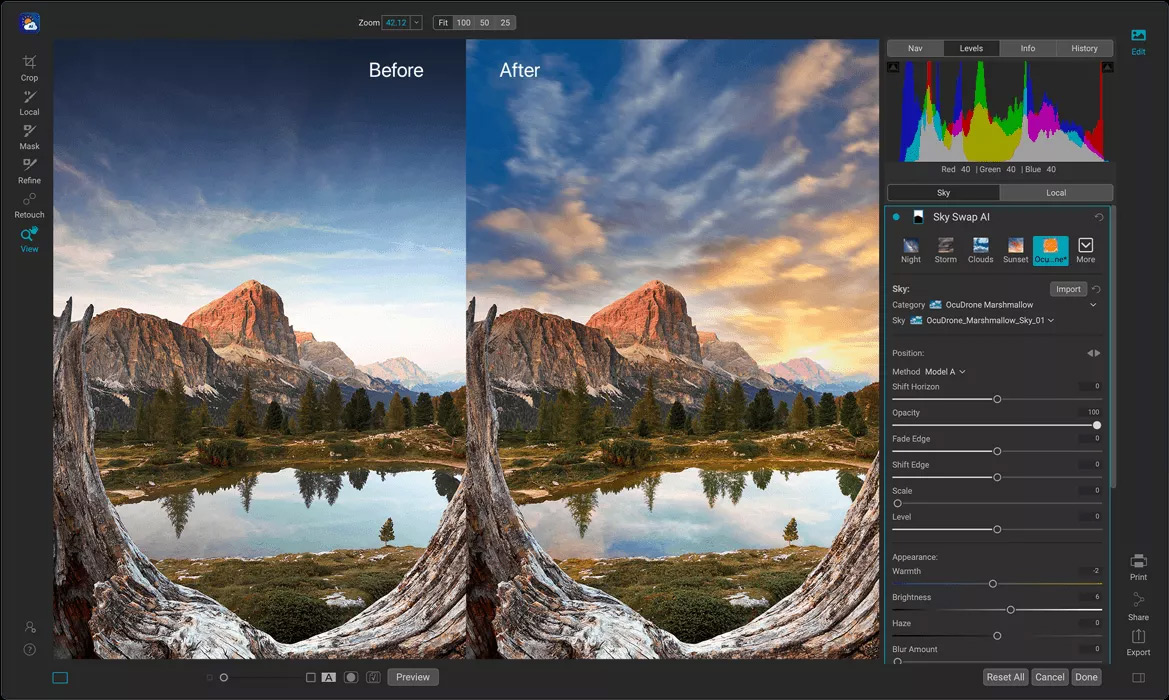The height and width of the screenshot is (700, 1169).
Task: Pick the Storm sky preset
Action: point(945,249)
